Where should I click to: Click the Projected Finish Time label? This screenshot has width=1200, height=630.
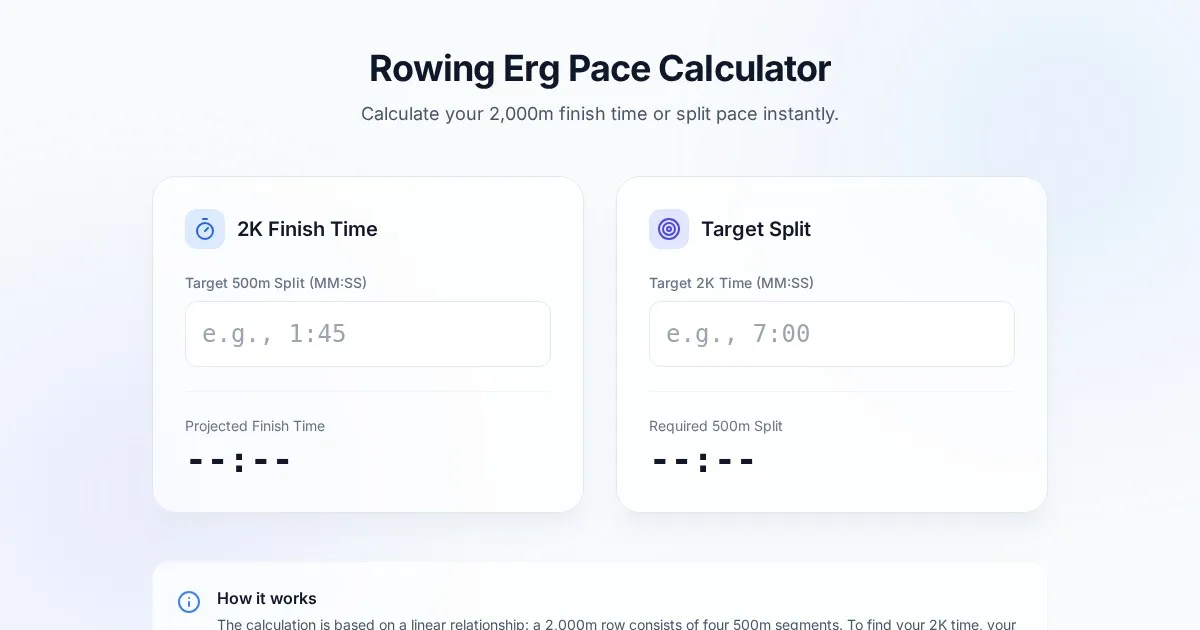pos(255,426)
